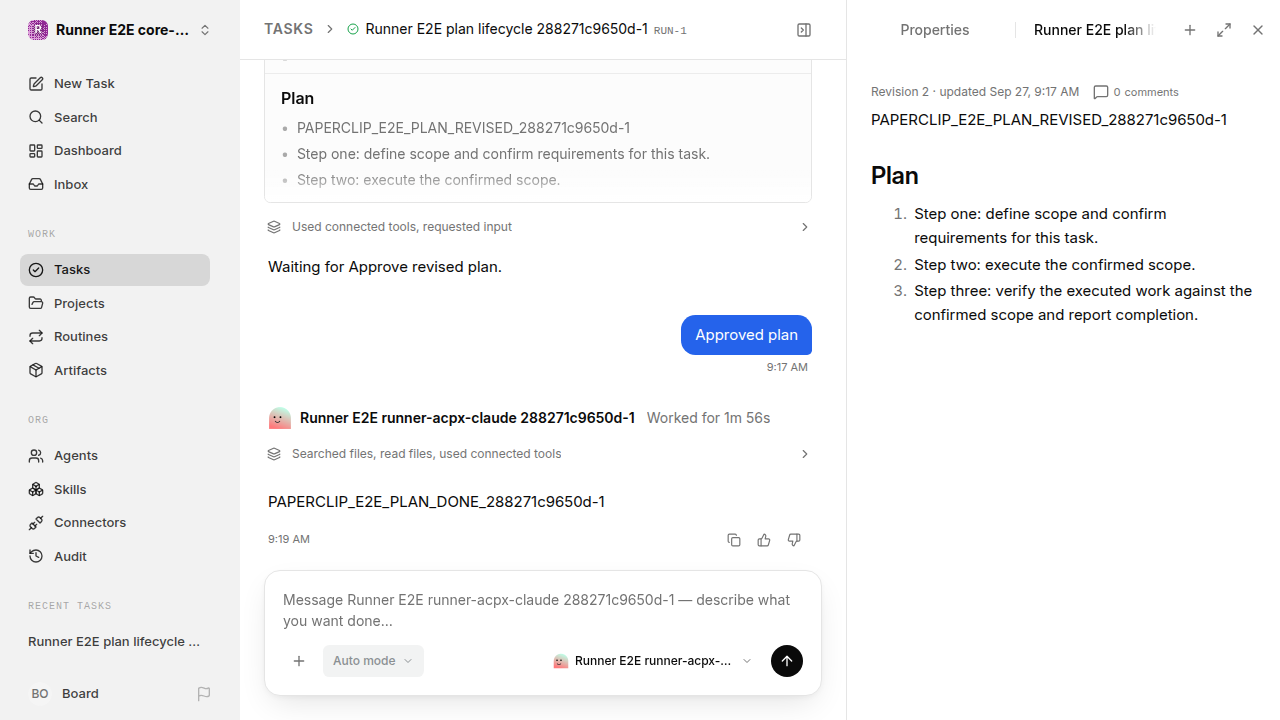This screenshot has width=1280, height=720.
Task: Go to Dashboard
Action: pos(115,151)
